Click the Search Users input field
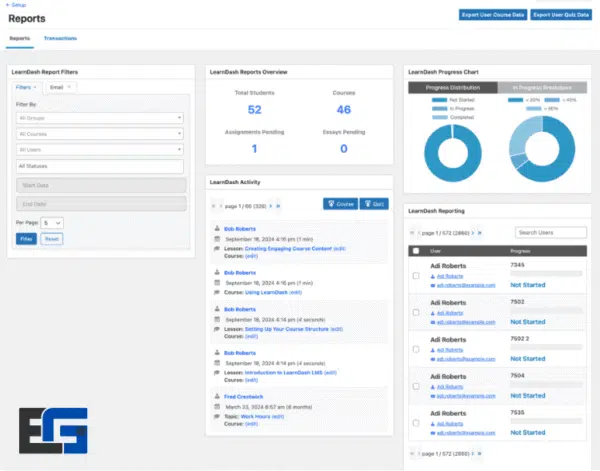600x471 pixels. 551,233
